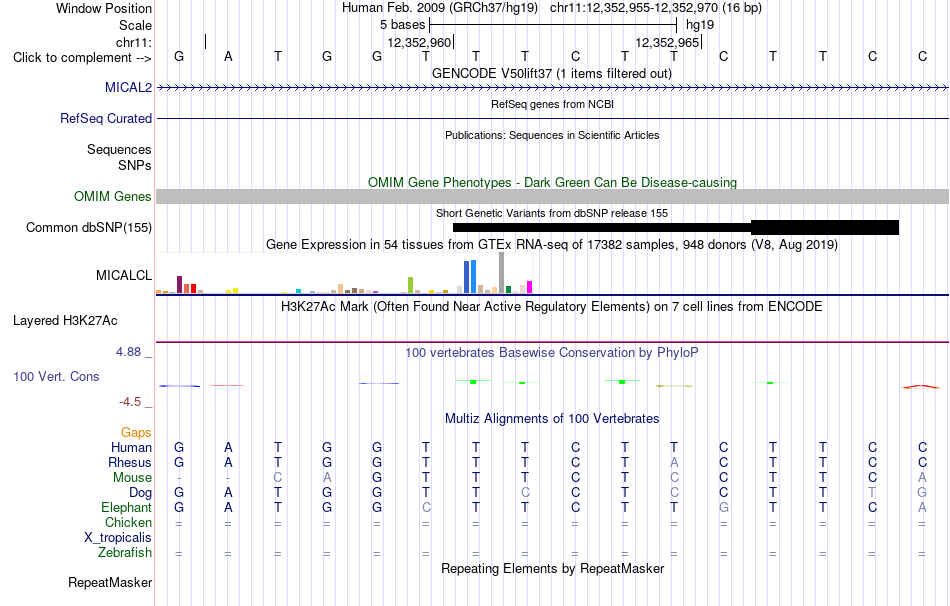The width and height of the screenshot is (950, 606).
Task: Click the Chicken species row label
Action: (128, 523)
